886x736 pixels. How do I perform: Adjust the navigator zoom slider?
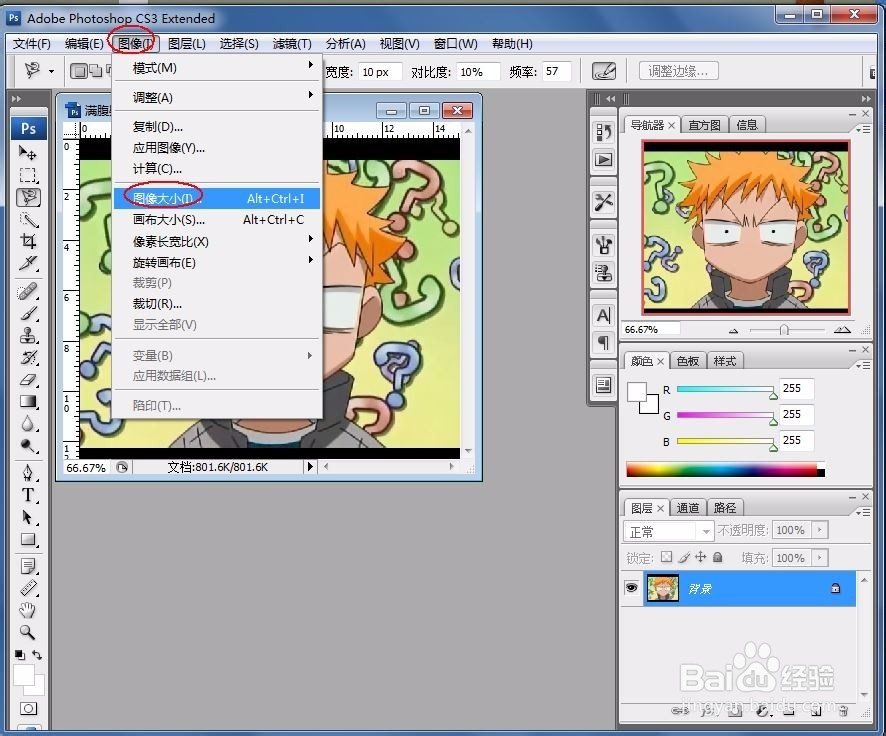click(x=784, y=329)
